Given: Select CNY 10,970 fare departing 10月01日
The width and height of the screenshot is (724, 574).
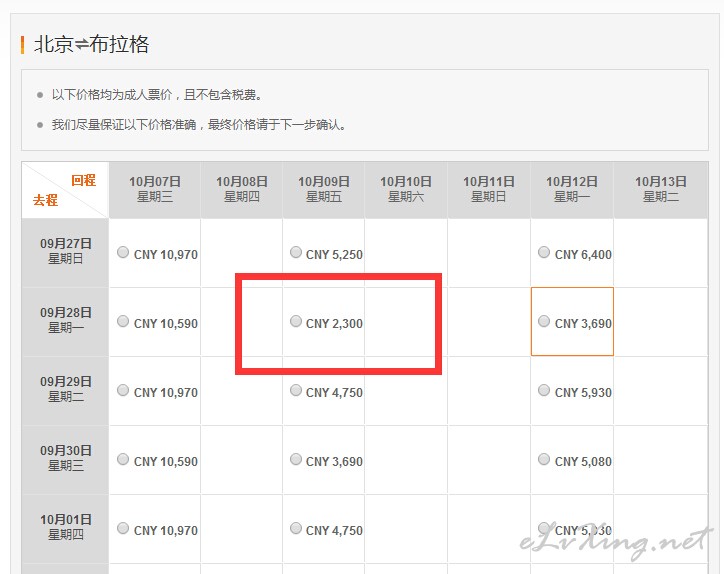Looking at the screenshot, I should (123, 529).
